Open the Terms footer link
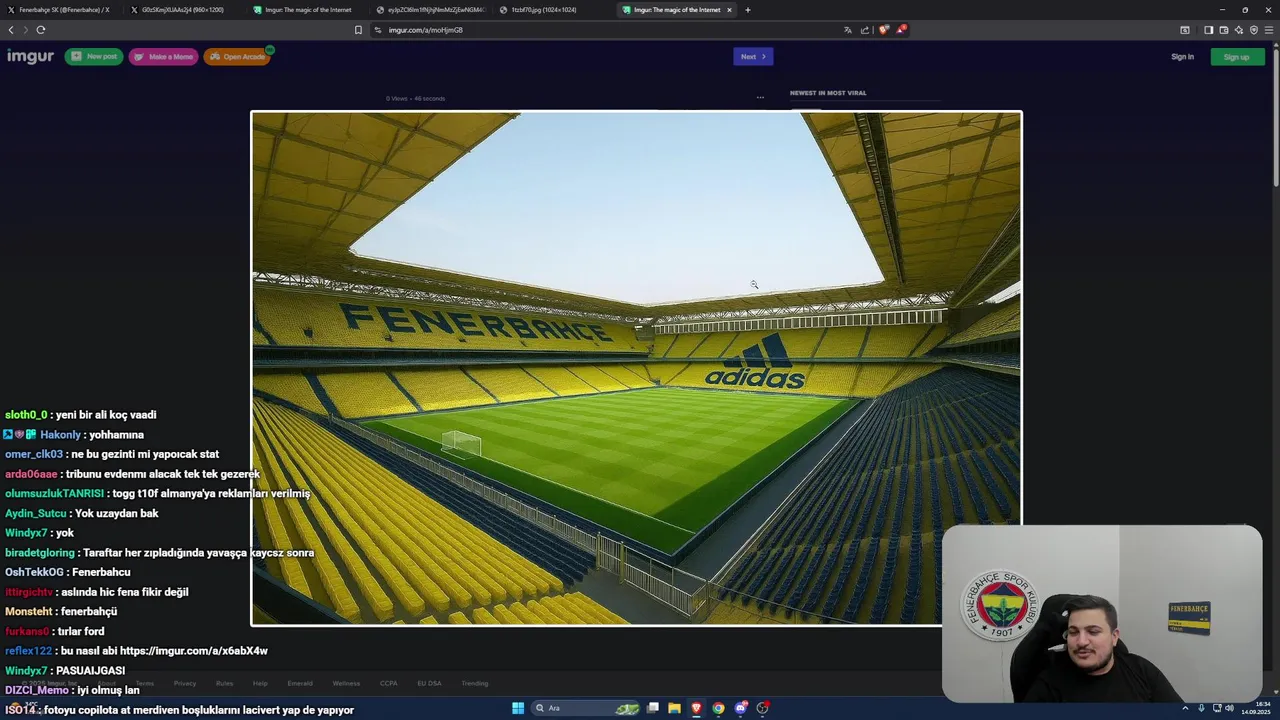This screenshot has width=1280, height=720. click(145, 683)
